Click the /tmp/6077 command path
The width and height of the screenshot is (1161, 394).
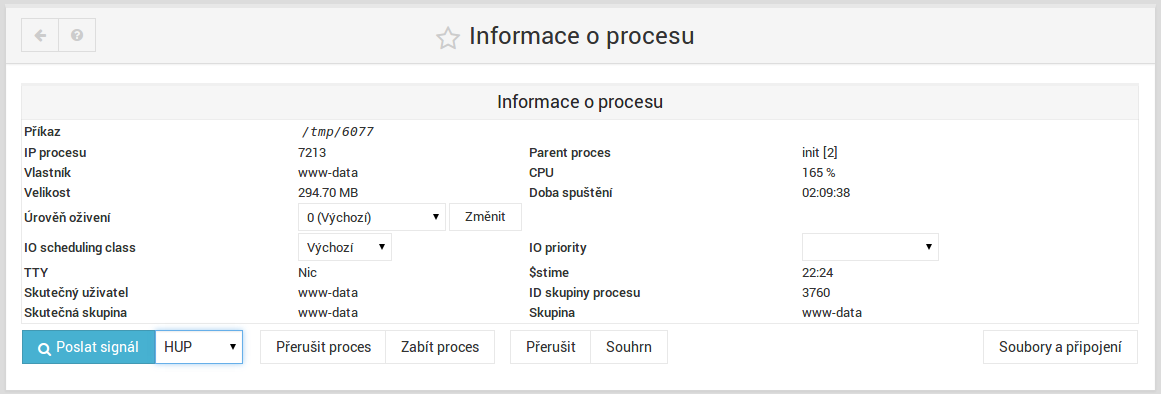338,132
